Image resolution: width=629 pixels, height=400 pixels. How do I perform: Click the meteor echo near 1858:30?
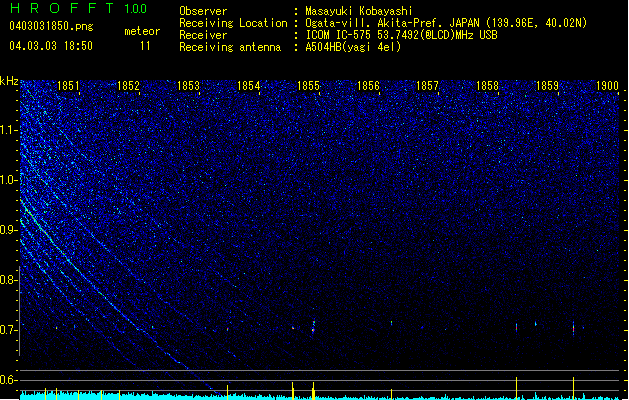click(x=516, y=327)
